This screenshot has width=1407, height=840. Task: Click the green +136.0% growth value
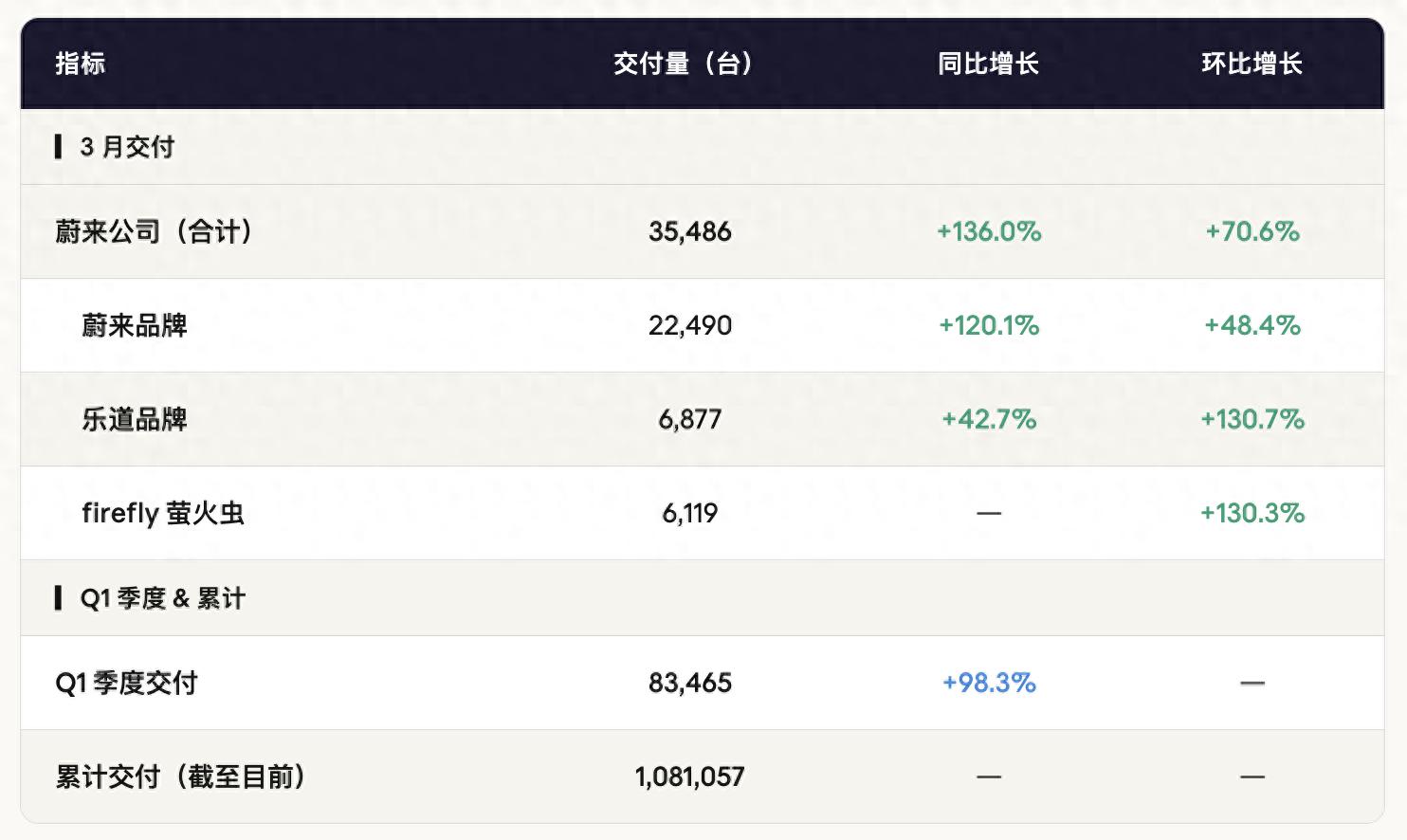pyautogui.click(x=988, y=231)
